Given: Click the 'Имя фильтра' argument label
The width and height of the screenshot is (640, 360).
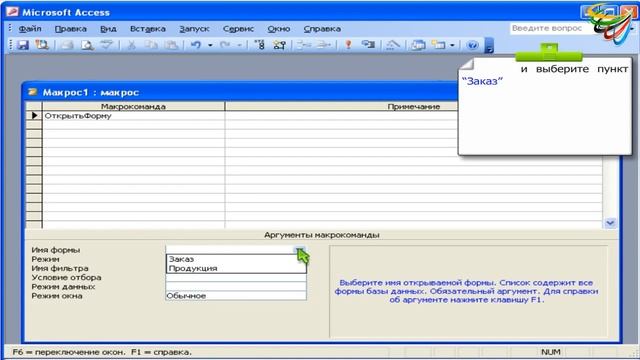Looking at the screenshot, I should [x=60, y=268].
